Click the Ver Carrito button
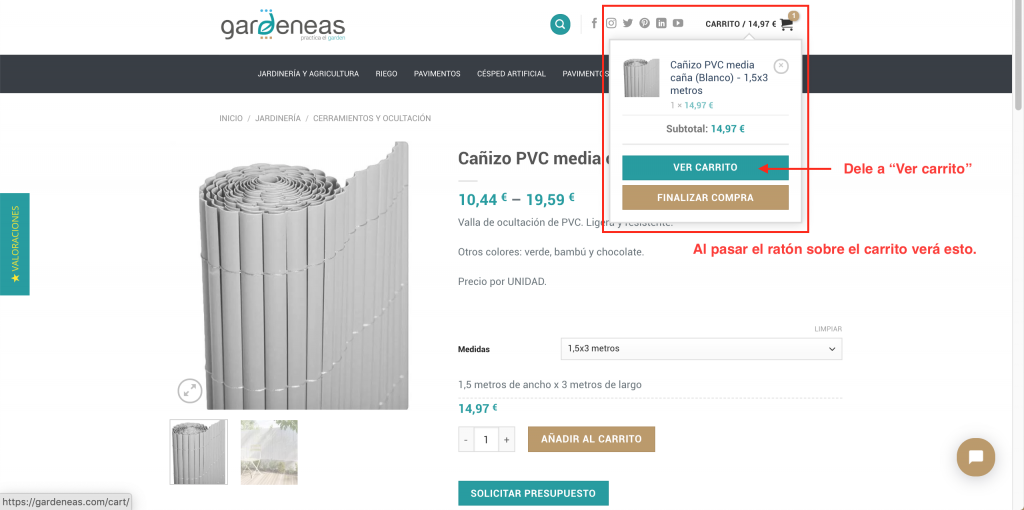This screenshot has height=510, width=1024. [705, 168]
